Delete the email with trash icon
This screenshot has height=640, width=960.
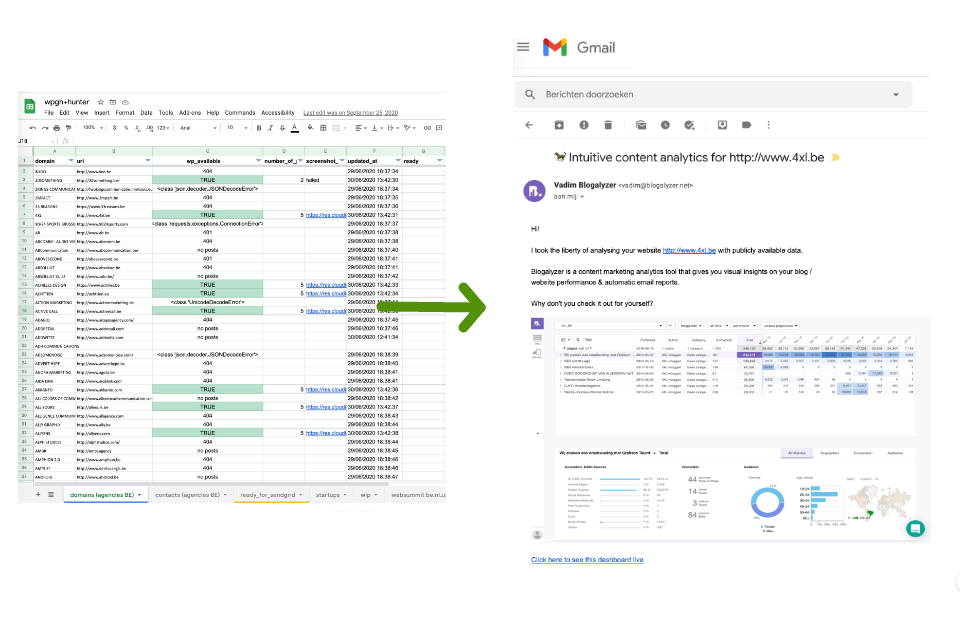pyautogui.click(x=608, y=125)
